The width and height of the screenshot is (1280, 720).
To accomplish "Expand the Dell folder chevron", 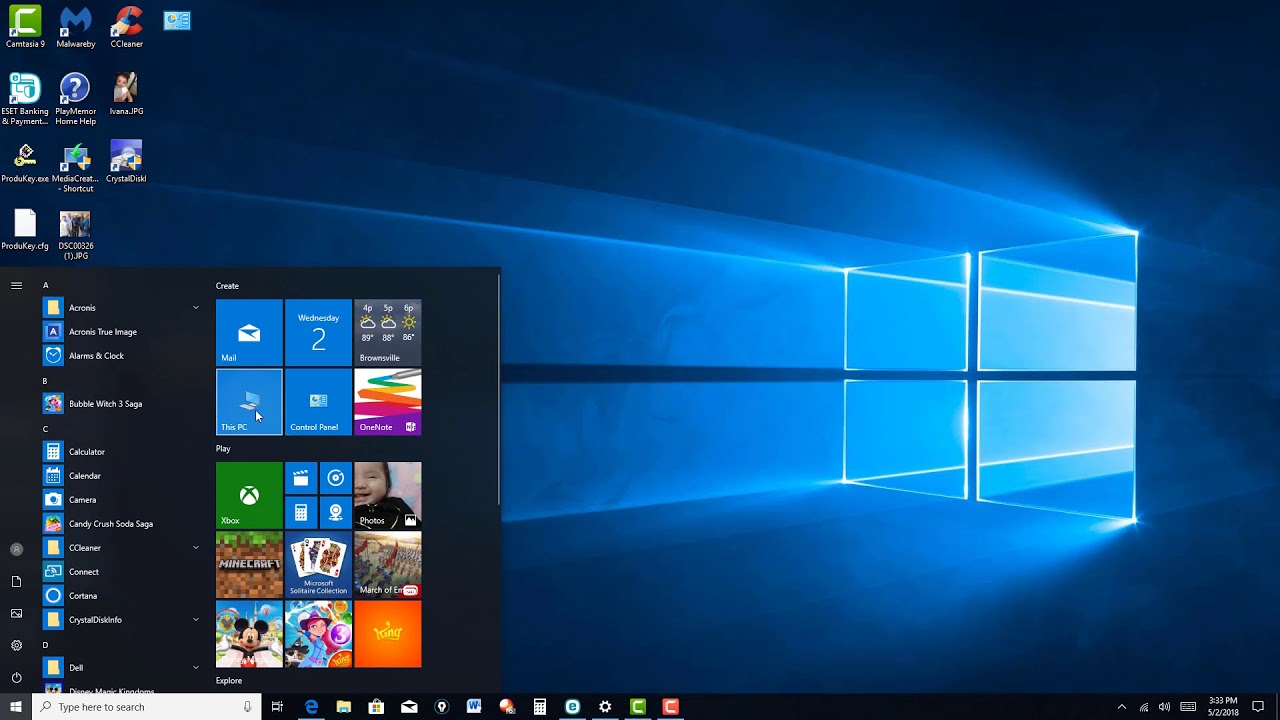I will point(196,668).
